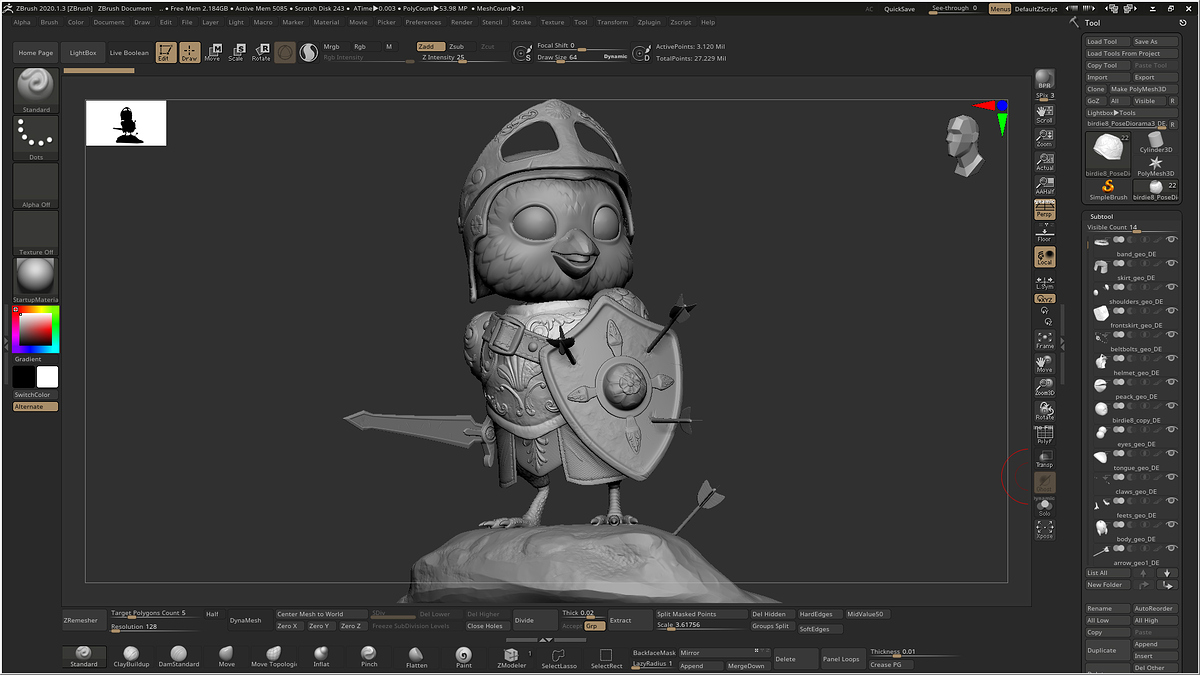Open the Alpha Off selector
This screenshot has height=675, width=1200.
(x=36, y=184)
